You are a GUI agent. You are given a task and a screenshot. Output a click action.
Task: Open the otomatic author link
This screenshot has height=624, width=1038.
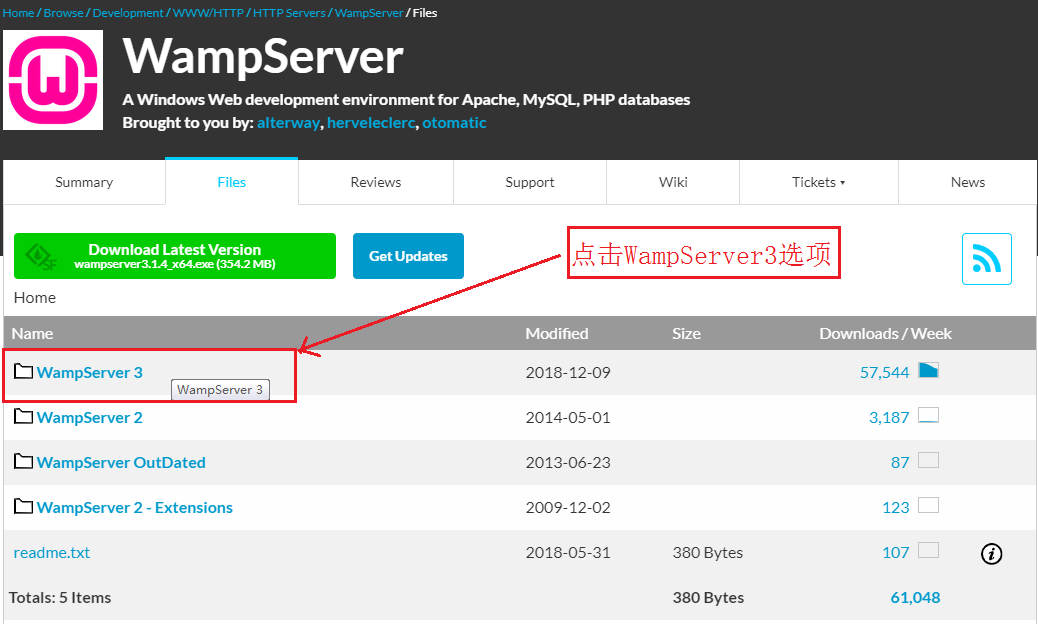coord(454,122)
